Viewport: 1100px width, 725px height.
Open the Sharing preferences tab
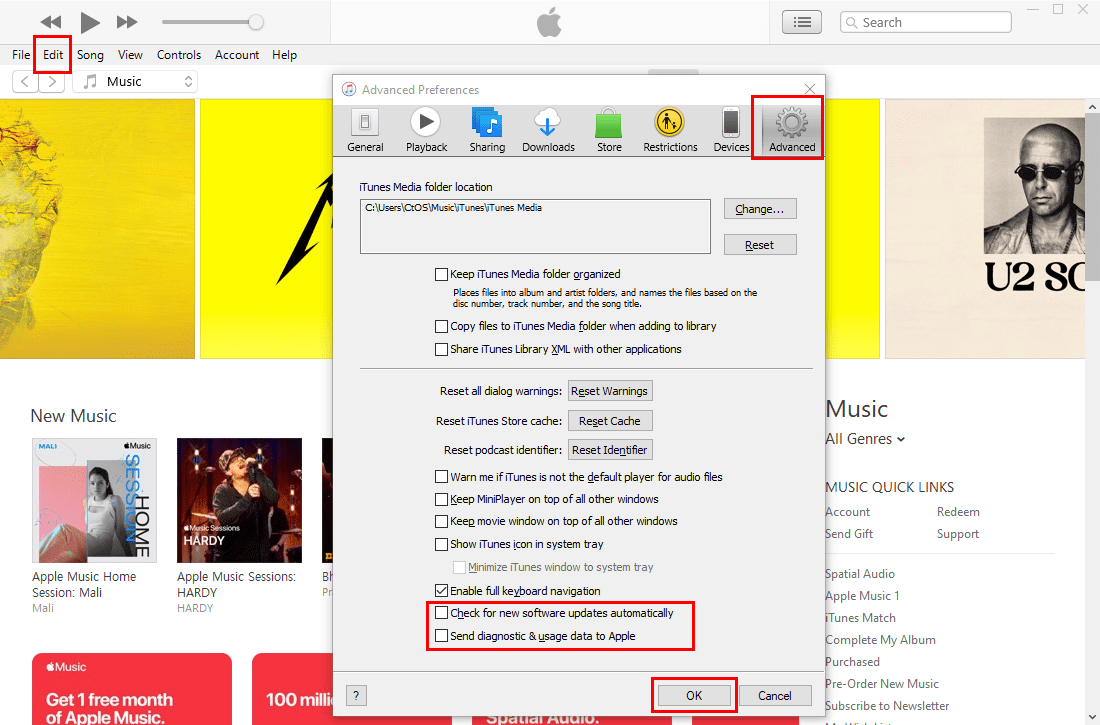487,131
